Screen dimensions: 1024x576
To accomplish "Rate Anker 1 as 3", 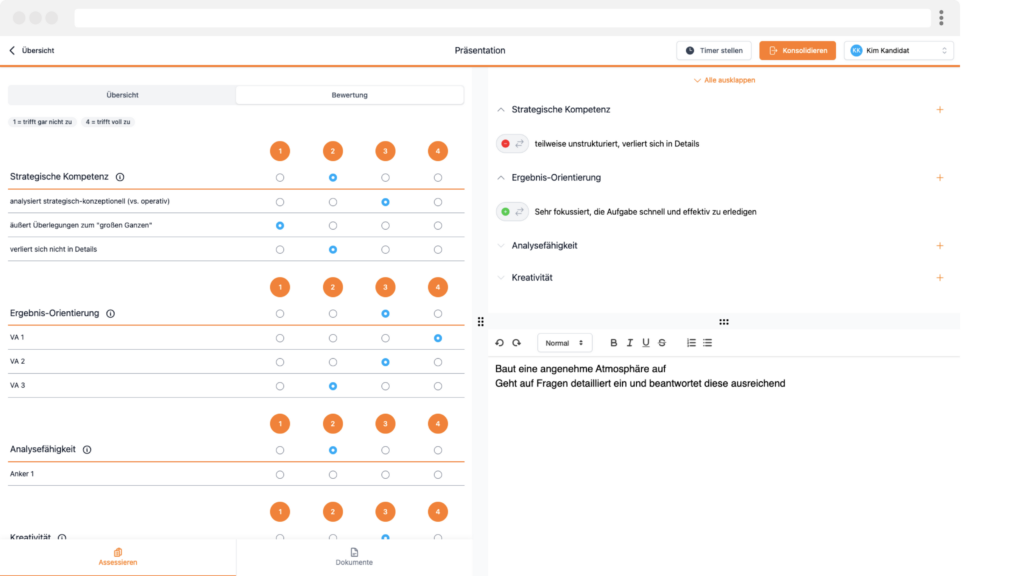I will coord(385,475).
